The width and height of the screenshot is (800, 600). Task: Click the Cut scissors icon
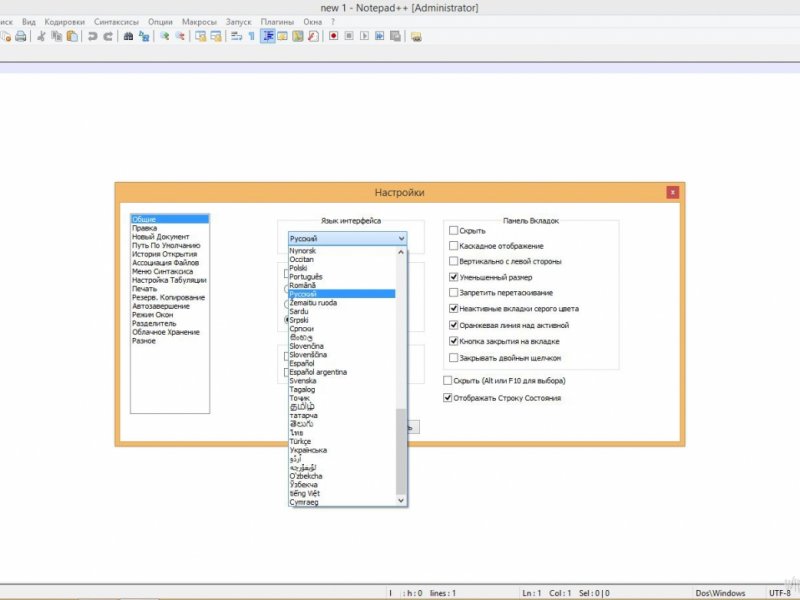(x=41, y=36)
